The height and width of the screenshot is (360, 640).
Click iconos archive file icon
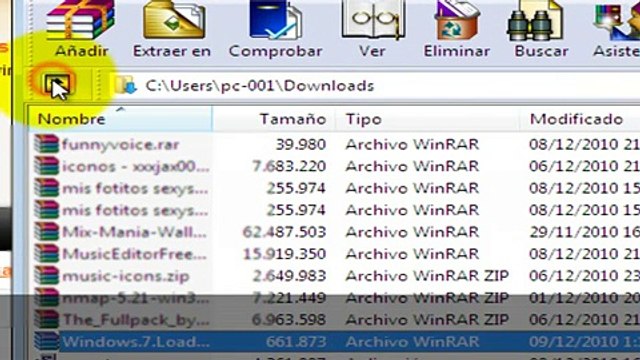point(46,166)
